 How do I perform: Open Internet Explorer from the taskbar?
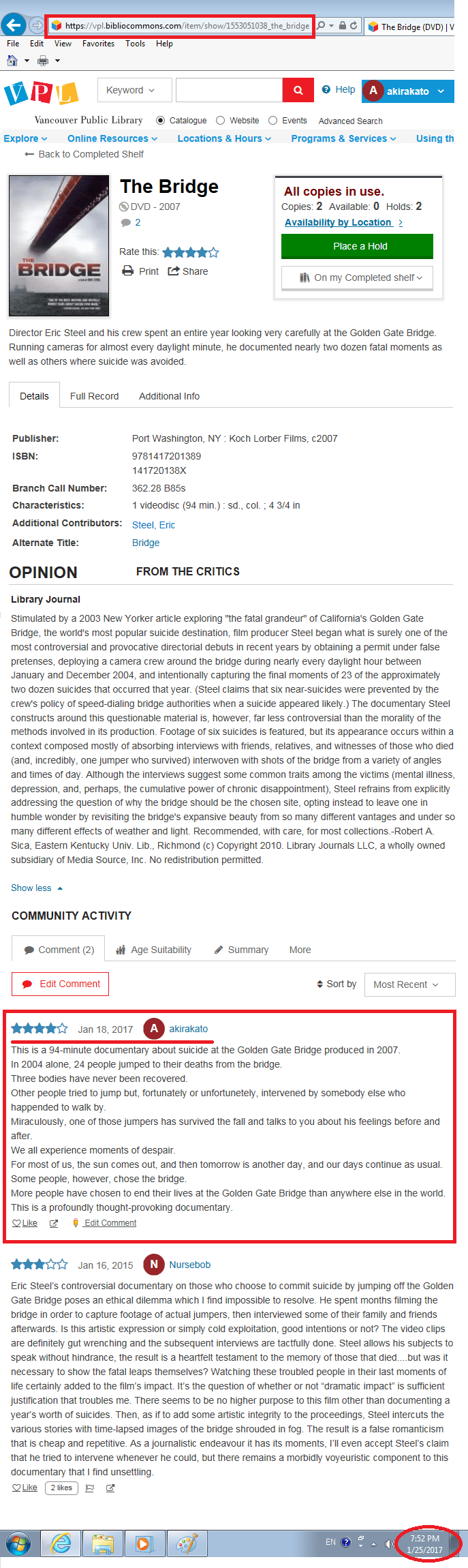click(x=61, y=1543)
